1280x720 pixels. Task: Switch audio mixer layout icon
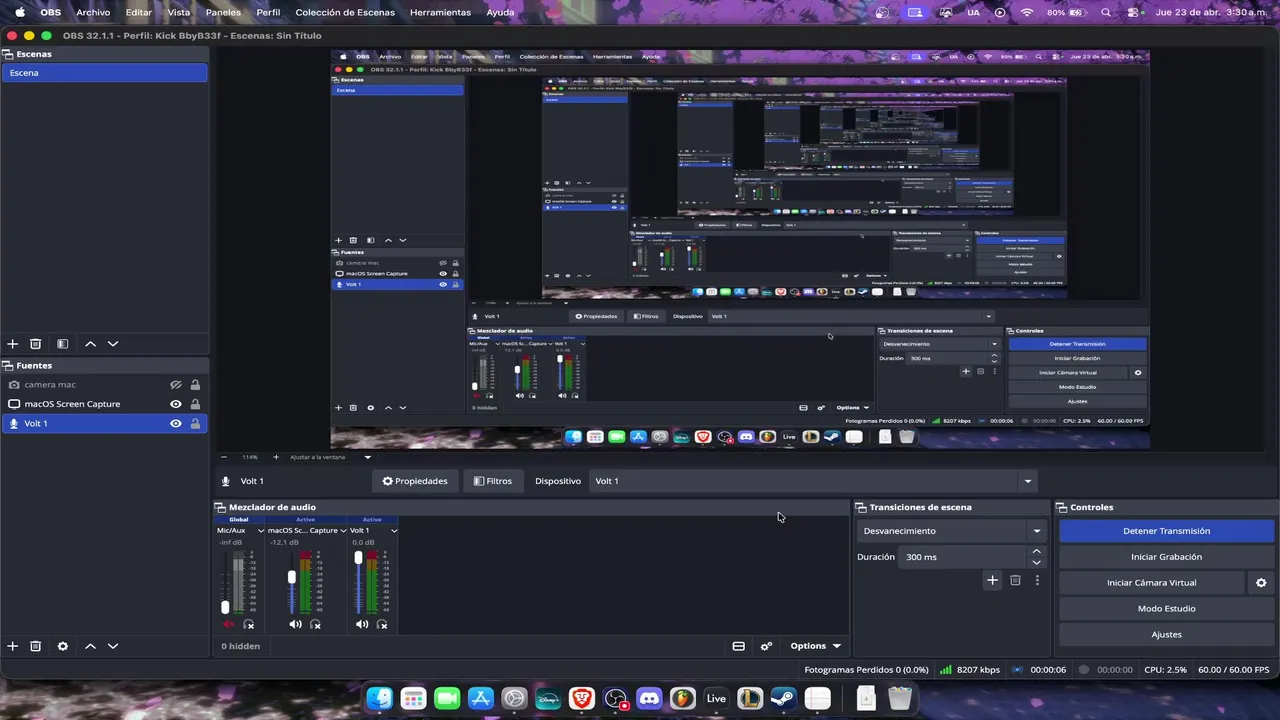(x=738, y=646)
